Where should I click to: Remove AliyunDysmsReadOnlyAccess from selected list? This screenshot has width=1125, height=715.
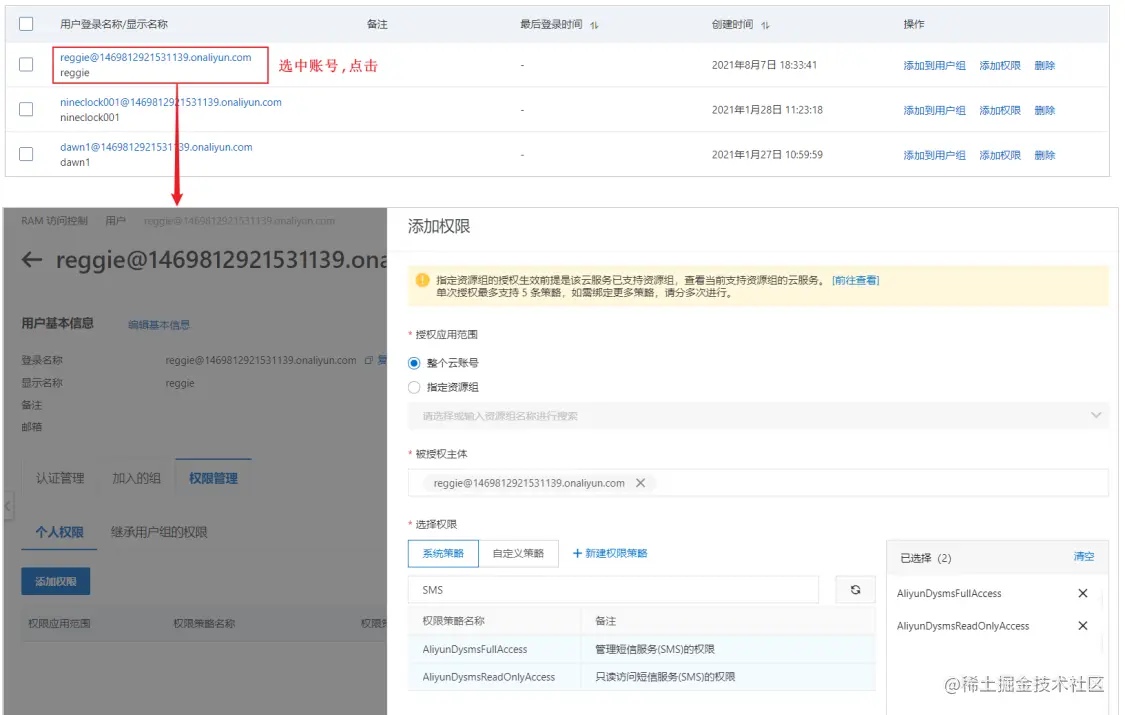(x=1083, y=626)
